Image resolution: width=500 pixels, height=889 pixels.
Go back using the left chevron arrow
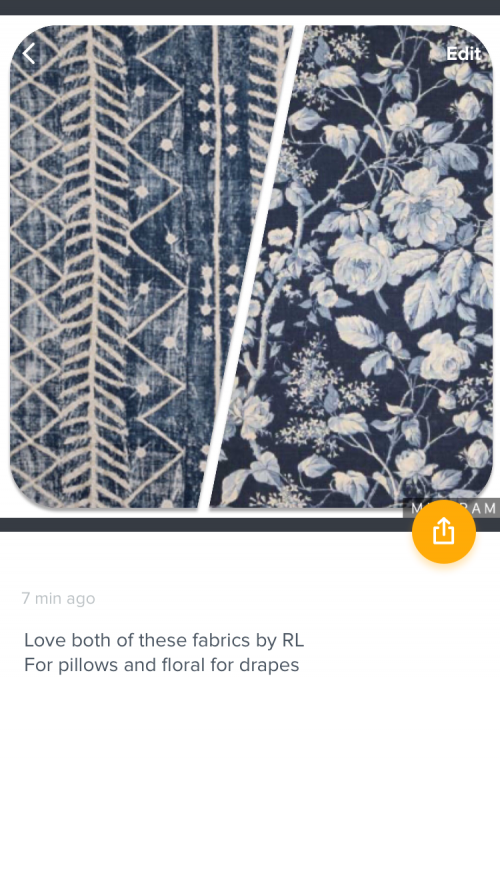click(29, 54)
